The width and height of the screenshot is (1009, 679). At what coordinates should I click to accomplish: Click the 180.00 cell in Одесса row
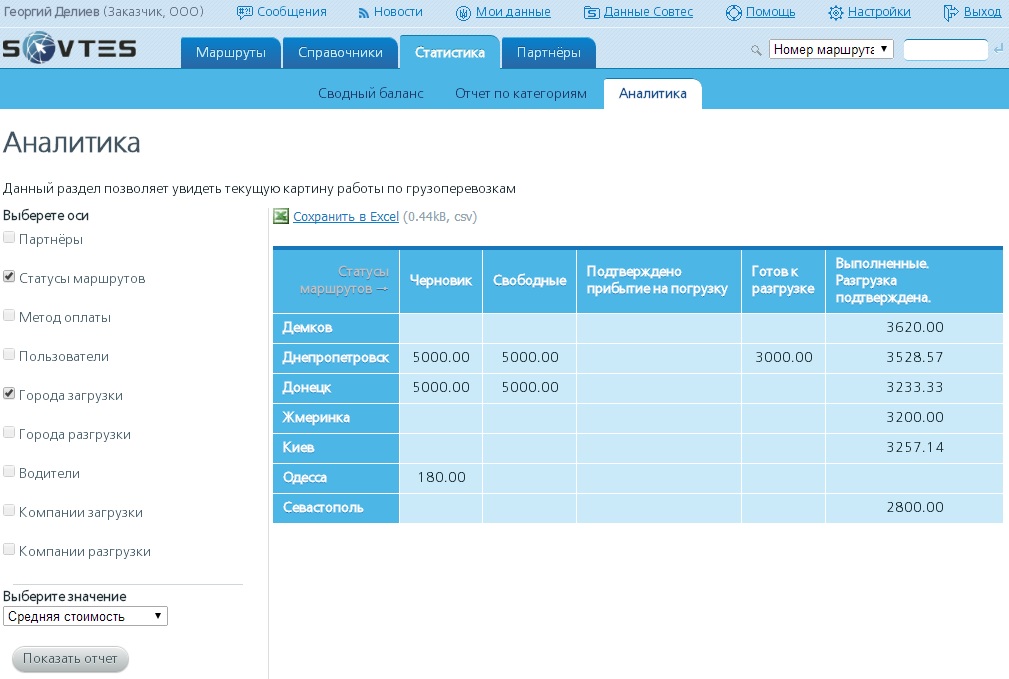(x=441, y=477)
